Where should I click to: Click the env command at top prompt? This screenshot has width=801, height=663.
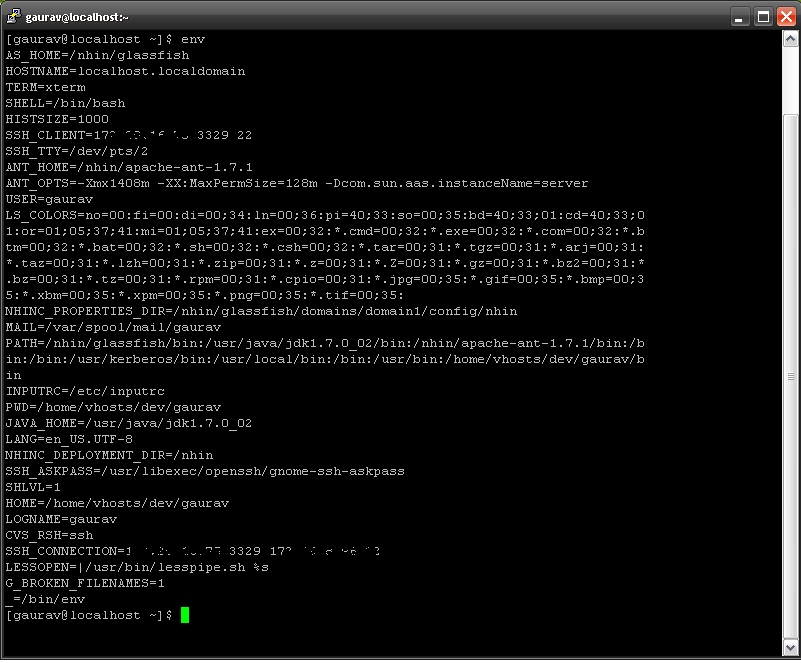click(x=190, y=39)
